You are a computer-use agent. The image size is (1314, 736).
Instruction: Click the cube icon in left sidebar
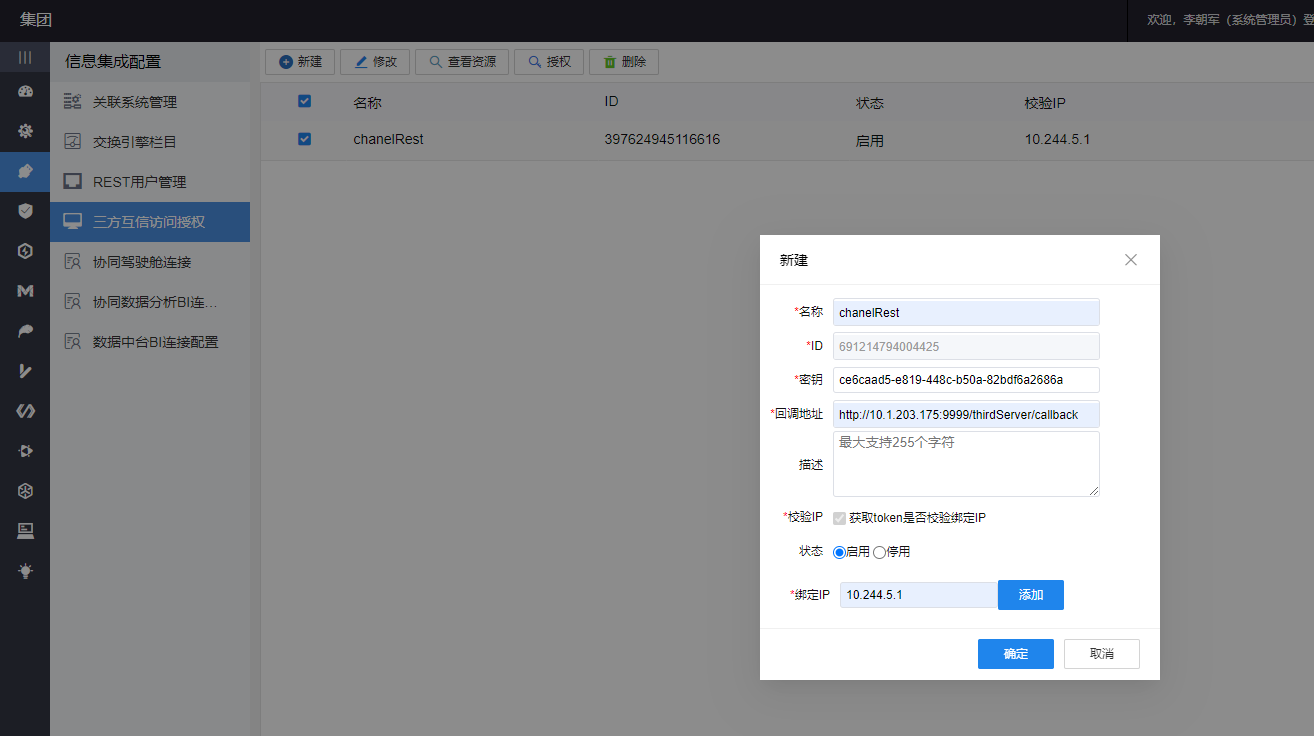click(x=25, y=491)
